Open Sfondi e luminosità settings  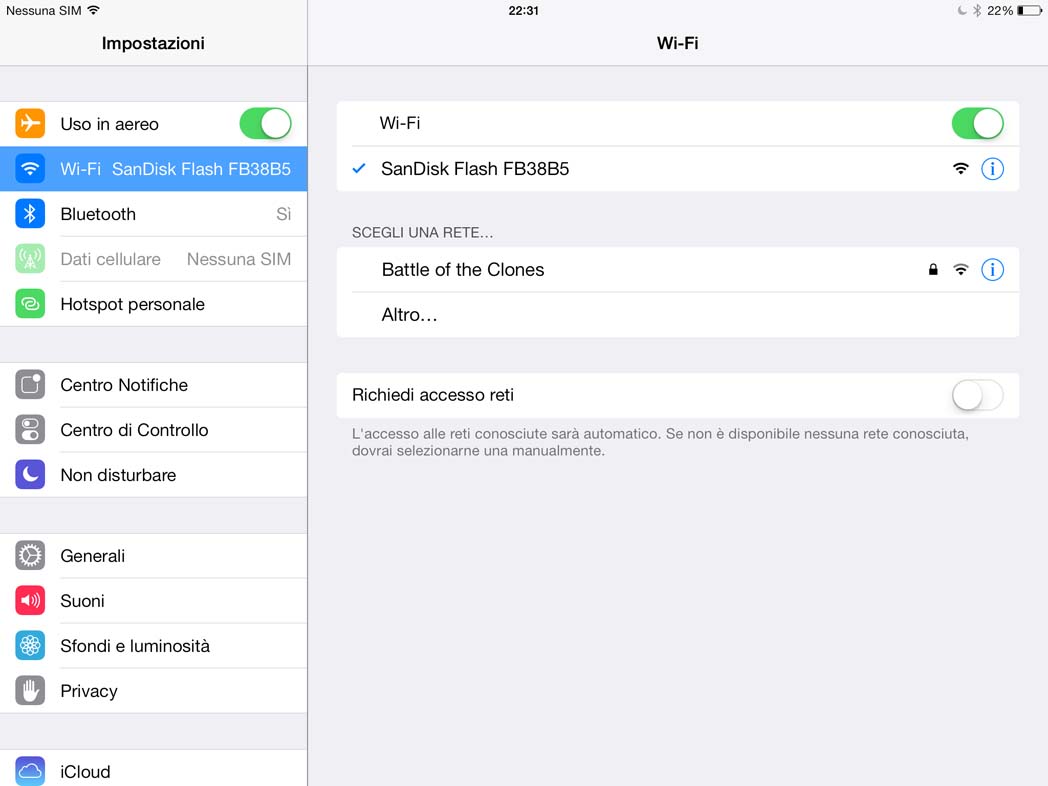click(x=154, y=646)
